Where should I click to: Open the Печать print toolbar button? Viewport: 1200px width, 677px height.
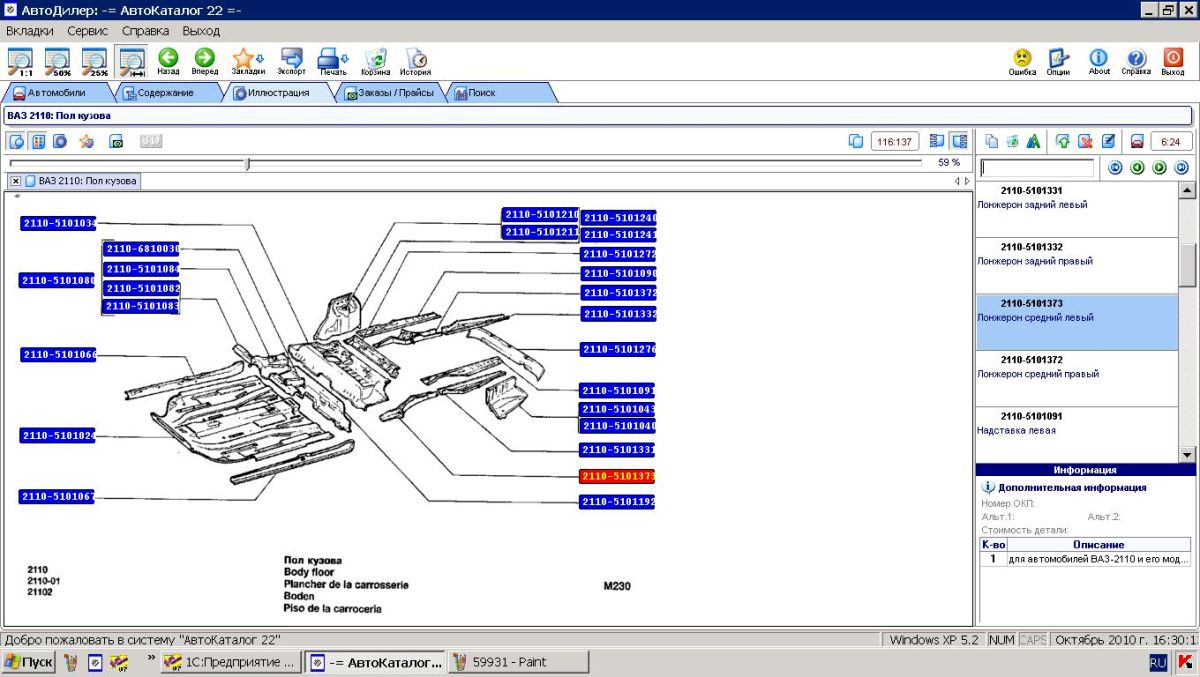click(333, 62)
